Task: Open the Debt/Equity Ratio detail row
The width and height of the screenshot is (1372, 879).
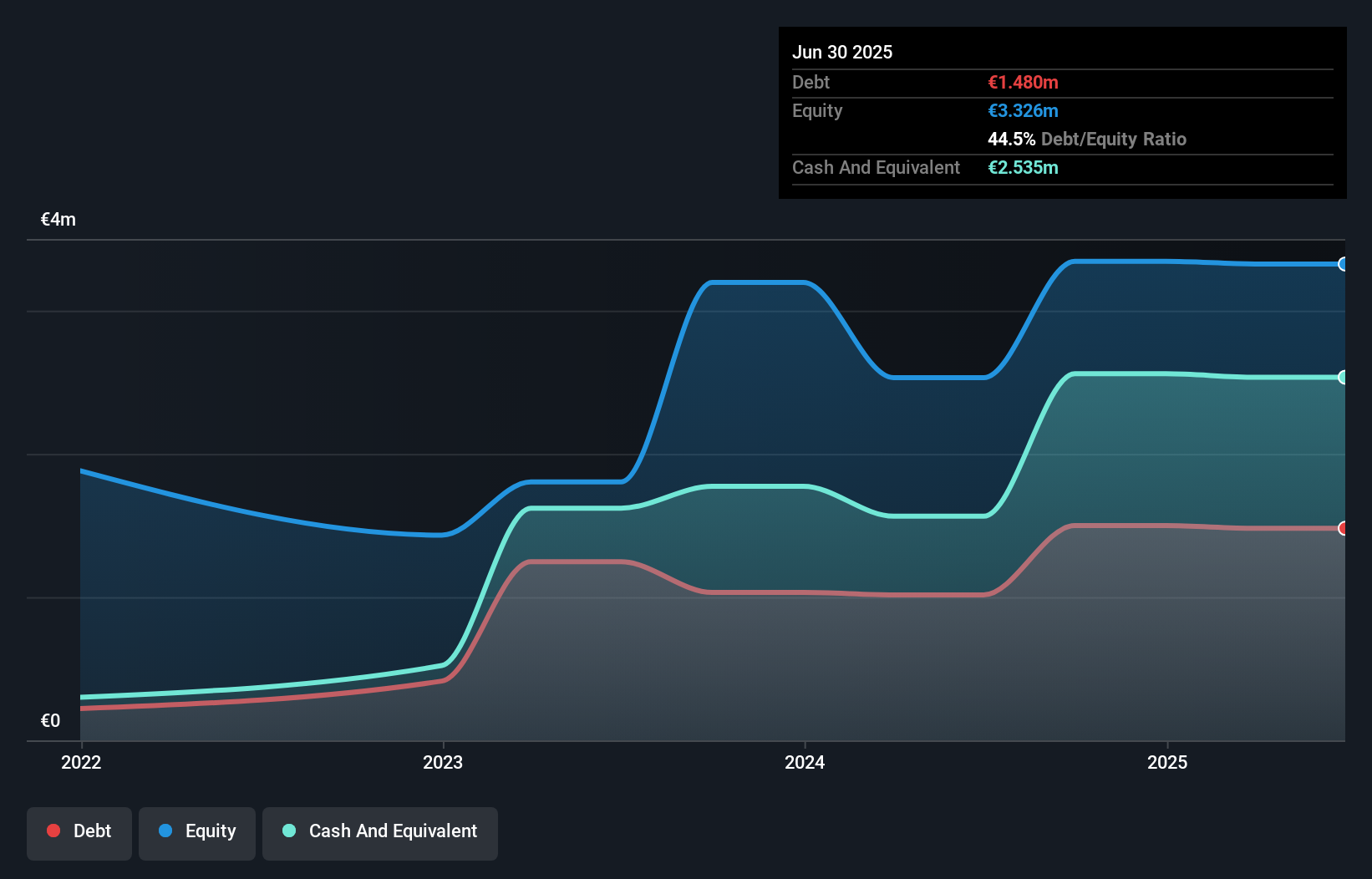Action: point(1087,140)
